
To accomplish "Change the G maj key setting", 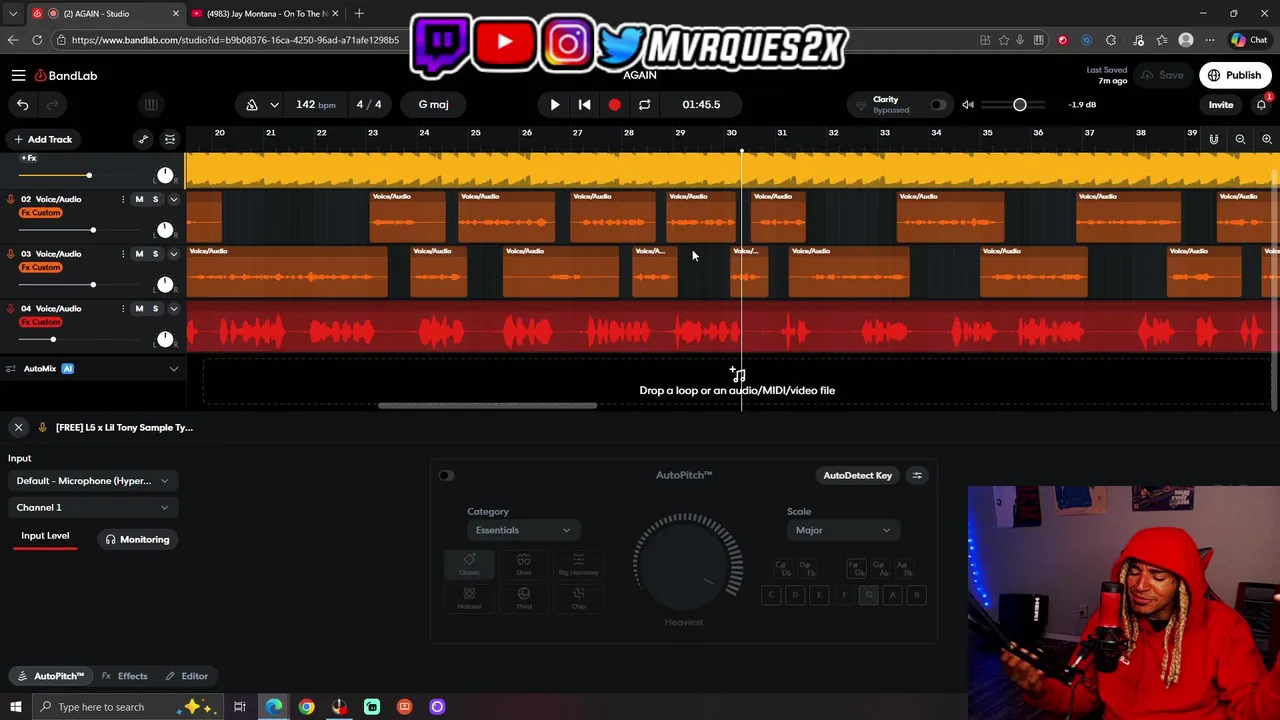I will [433, 104].
